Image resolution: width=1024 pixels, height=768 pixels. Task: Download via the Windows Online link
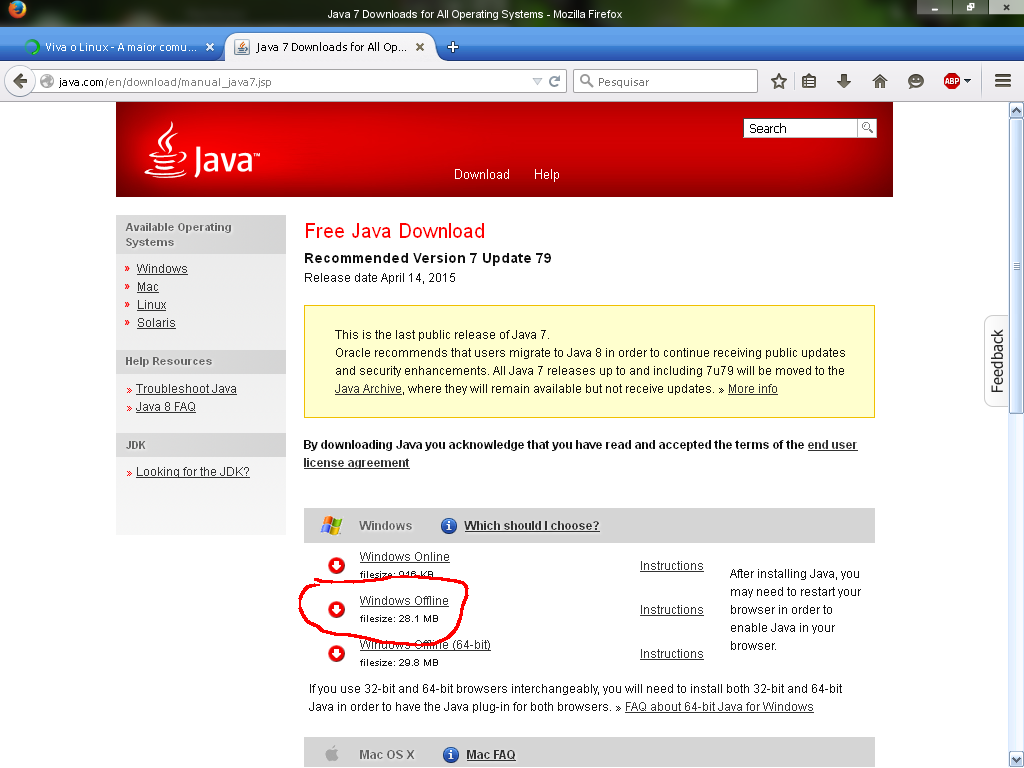pos(404,556)
